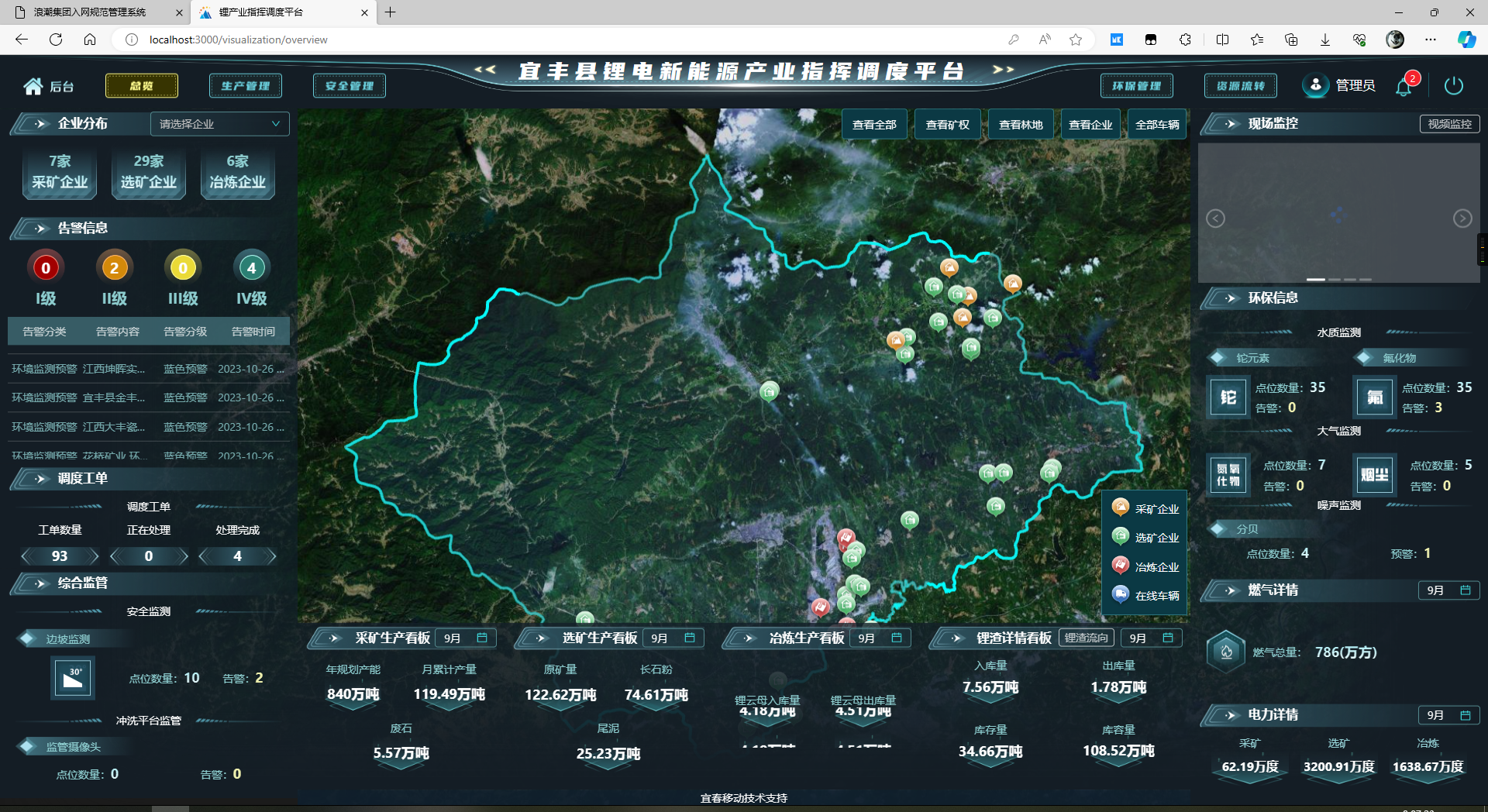This screenshot has width=1488, height=812.
Task: Click the 采矿企业 legend icon
Action: [1120, 507]
